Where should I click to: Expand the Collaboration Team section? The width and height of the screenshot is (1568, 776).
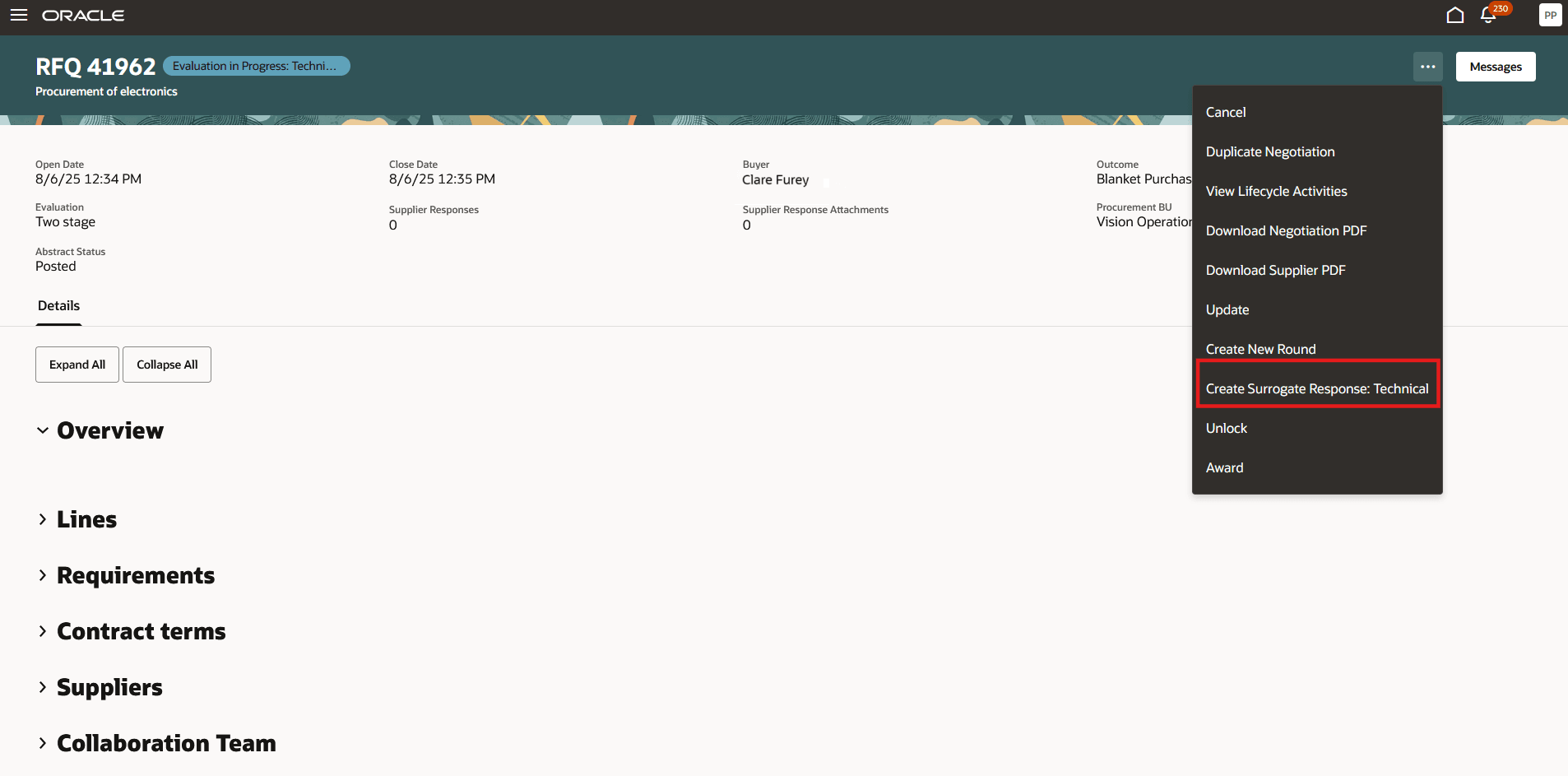43,743
